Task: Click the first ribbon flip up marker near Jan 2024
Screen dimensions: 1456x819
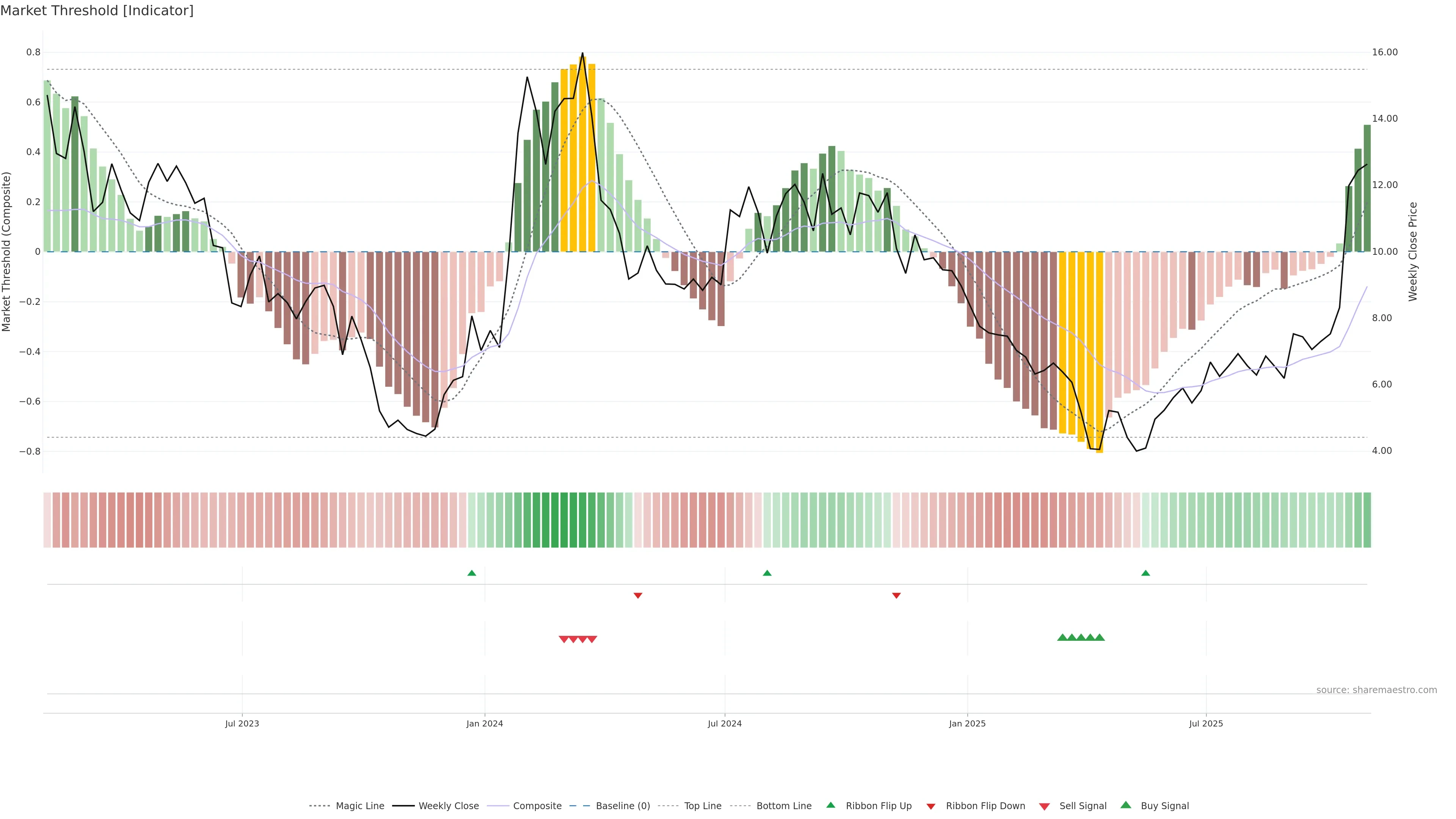Action: click(x=471, y=573)
